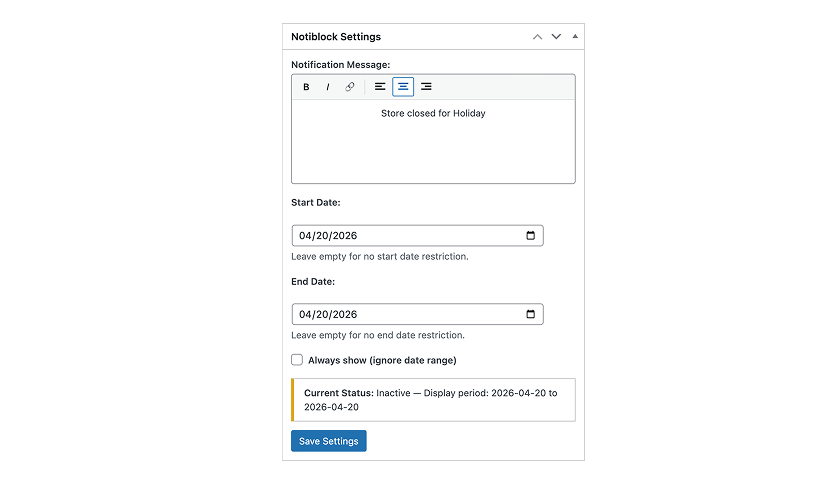Select the text 'Store closed for Holiday'

click(433, 113)
